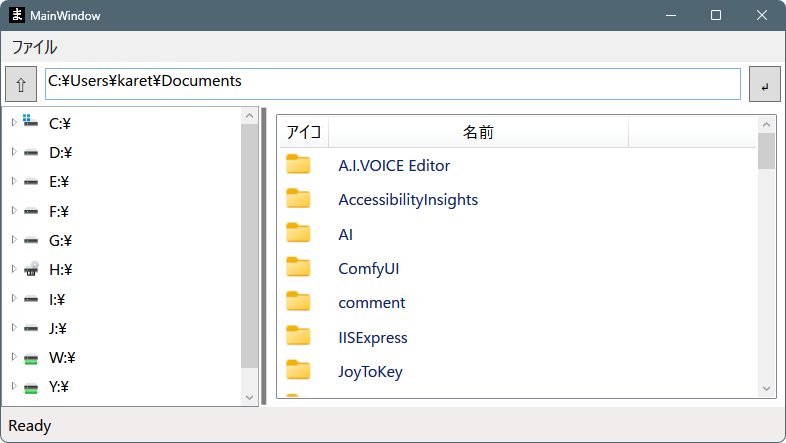Click the アイコ column header
This screenshot has width=786, height=443.
coord(304,132)
